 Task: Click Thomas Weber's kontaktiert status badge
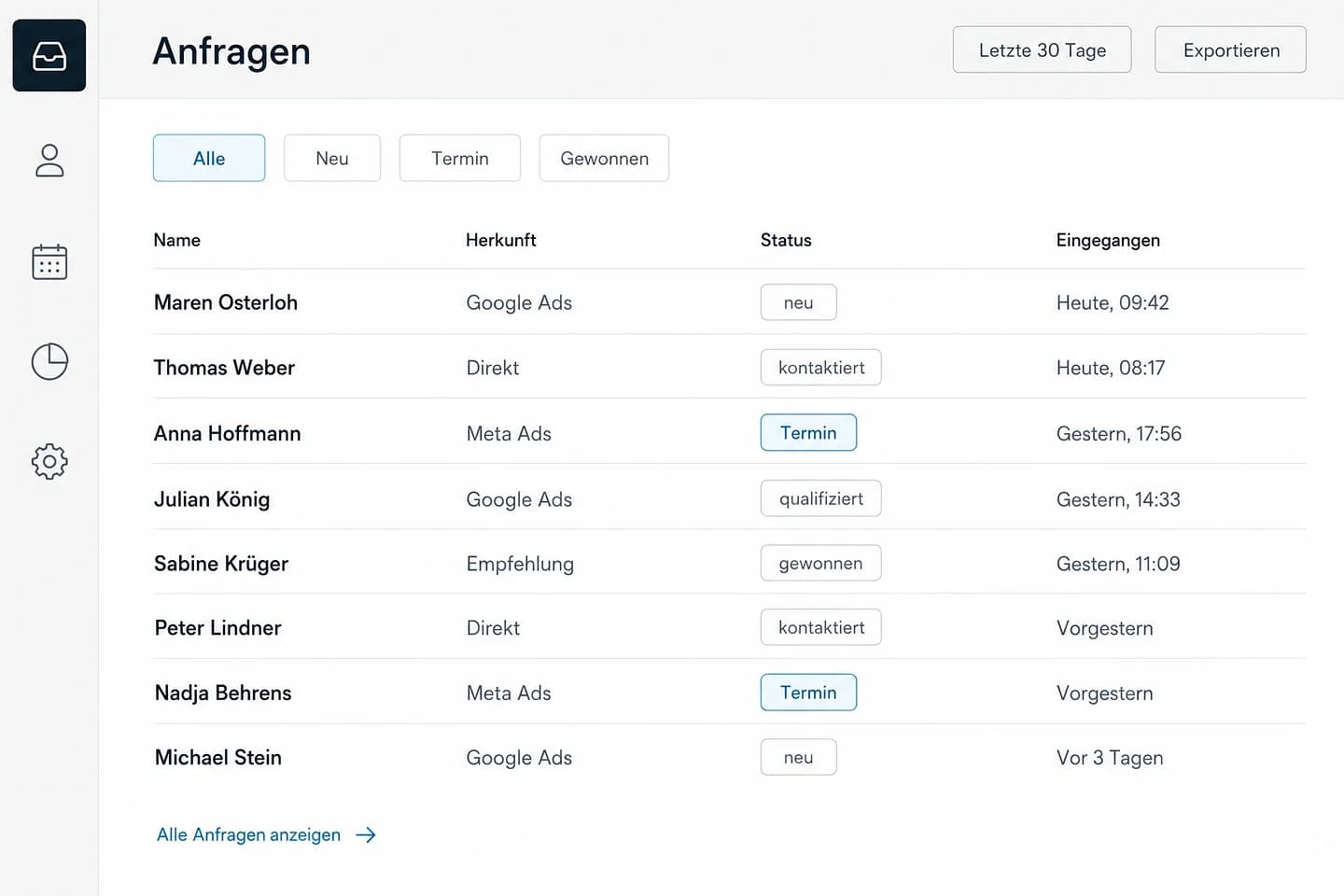click(821, 368)
